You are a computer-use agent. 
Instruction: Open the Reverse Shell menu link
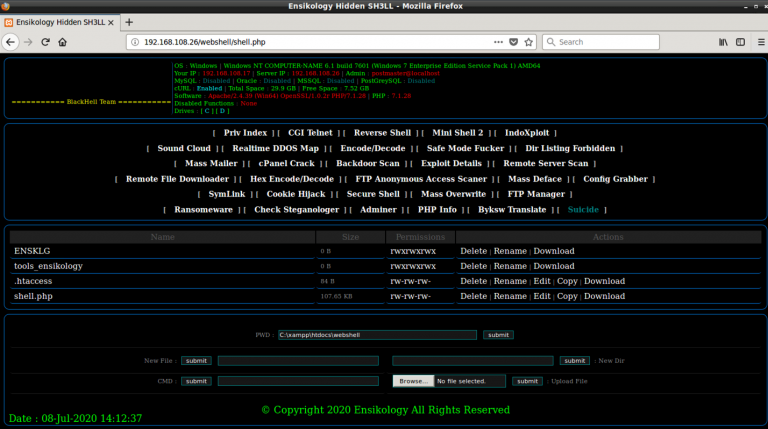(x=382, y=132)
